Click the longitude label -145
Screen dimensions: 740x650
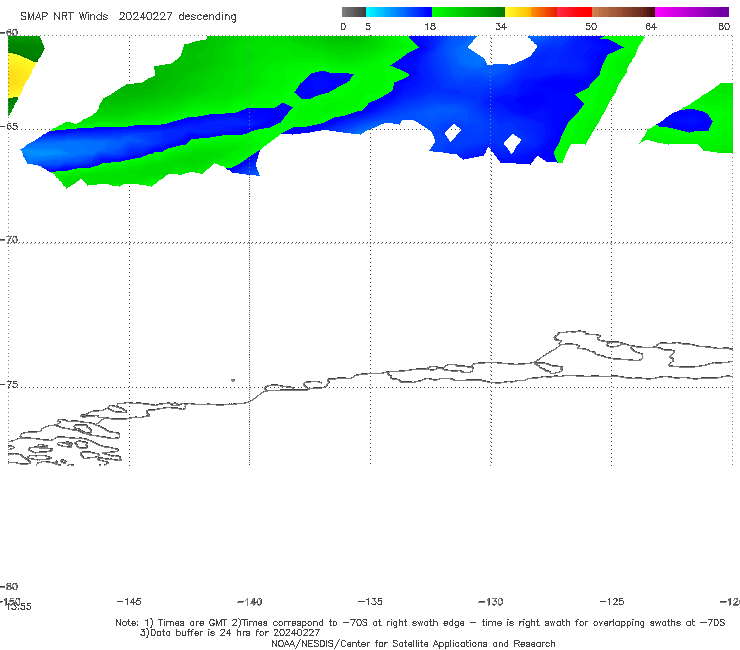coord(129,601)
